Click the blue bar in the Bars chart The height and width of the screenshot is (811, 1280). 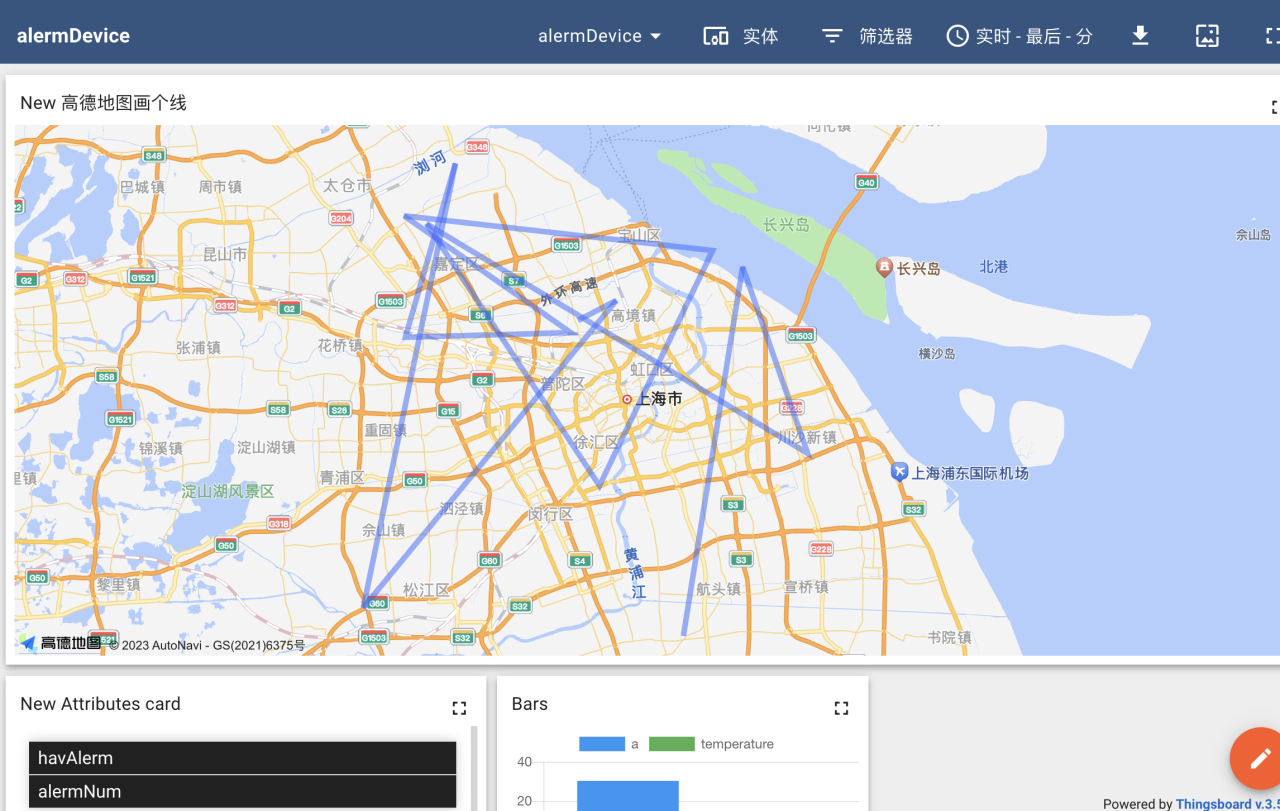[628, 796]
